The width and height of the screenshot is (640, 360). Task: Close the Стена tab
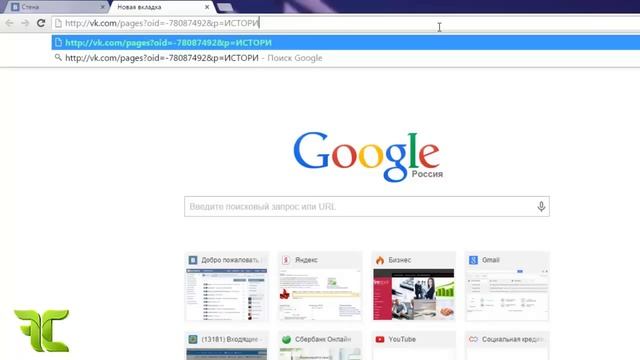click(102, 7)
